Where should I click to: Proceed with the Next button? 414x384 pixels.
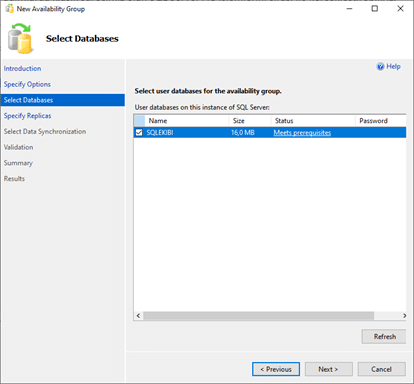(x=328, y=369)
